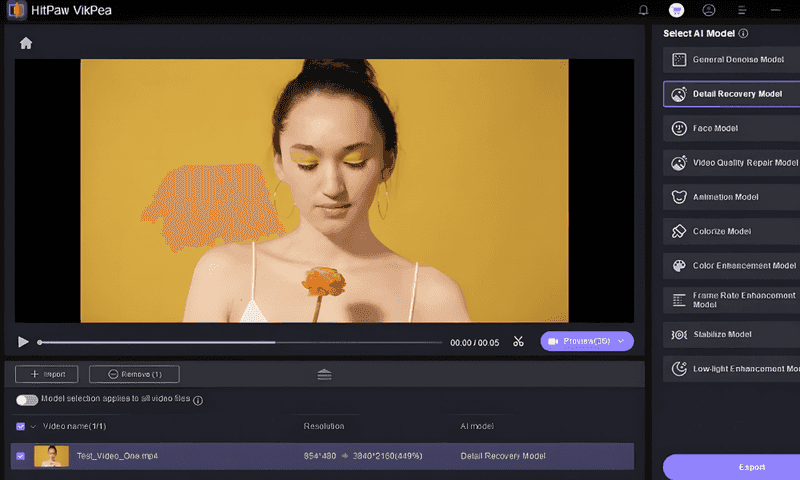Choose the Low-light Enhancement Model
Viewport: 800px width, 480px height.
[x=732, y=369]
